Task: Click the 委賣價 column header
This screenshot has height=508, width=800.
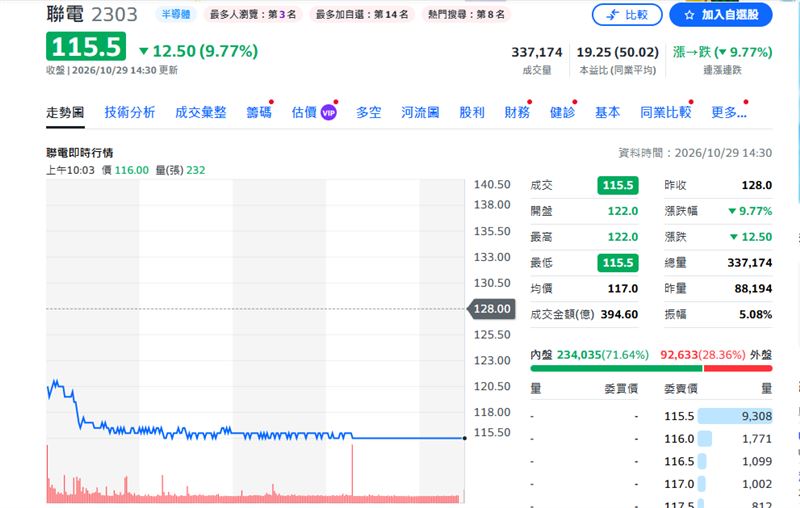Action: 681,389
